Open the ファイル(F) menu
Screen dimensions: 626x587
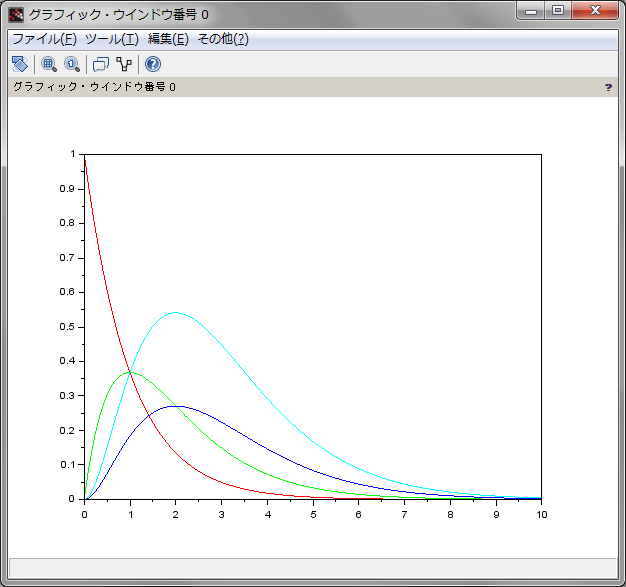pyautogui.click(x=44, y=39)
